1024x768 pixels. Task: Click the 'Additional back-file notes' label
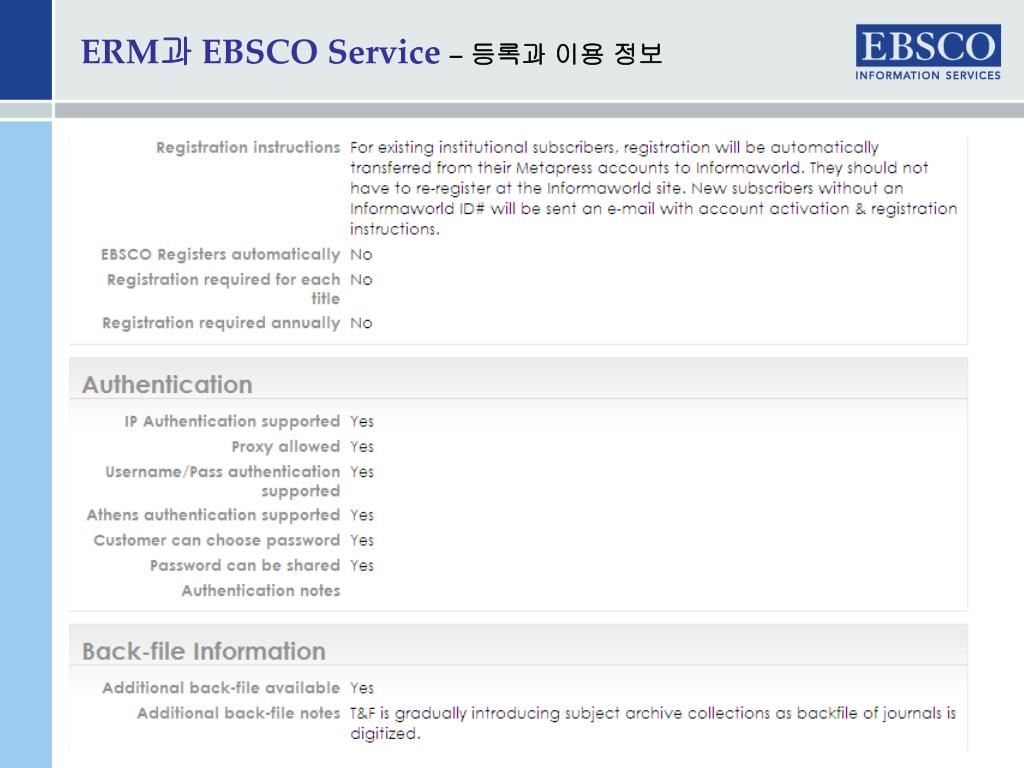pyautogui.click(x=239, y=713)
